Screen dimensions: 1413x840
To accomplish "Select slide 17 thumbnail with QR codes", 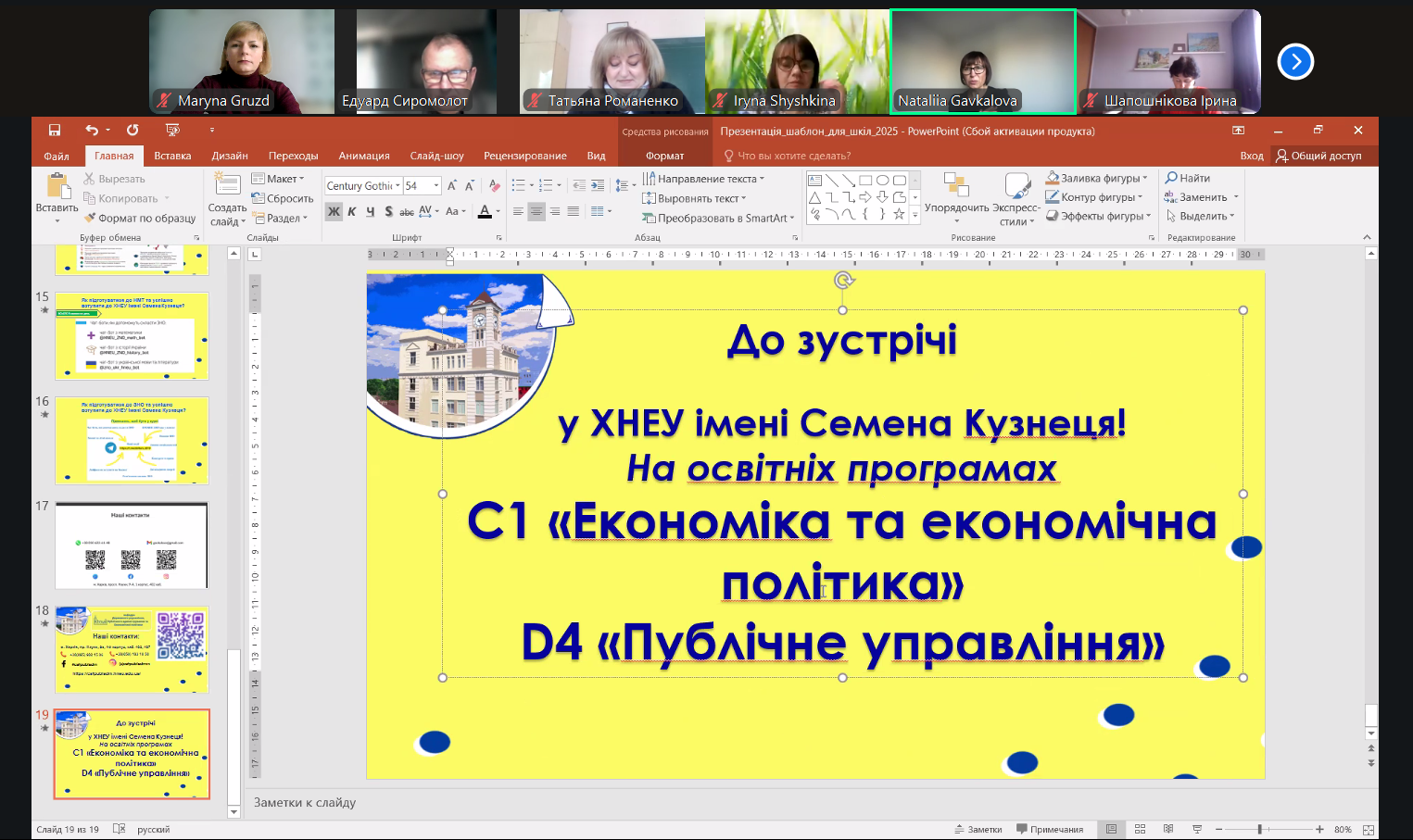I will point(132,545).
